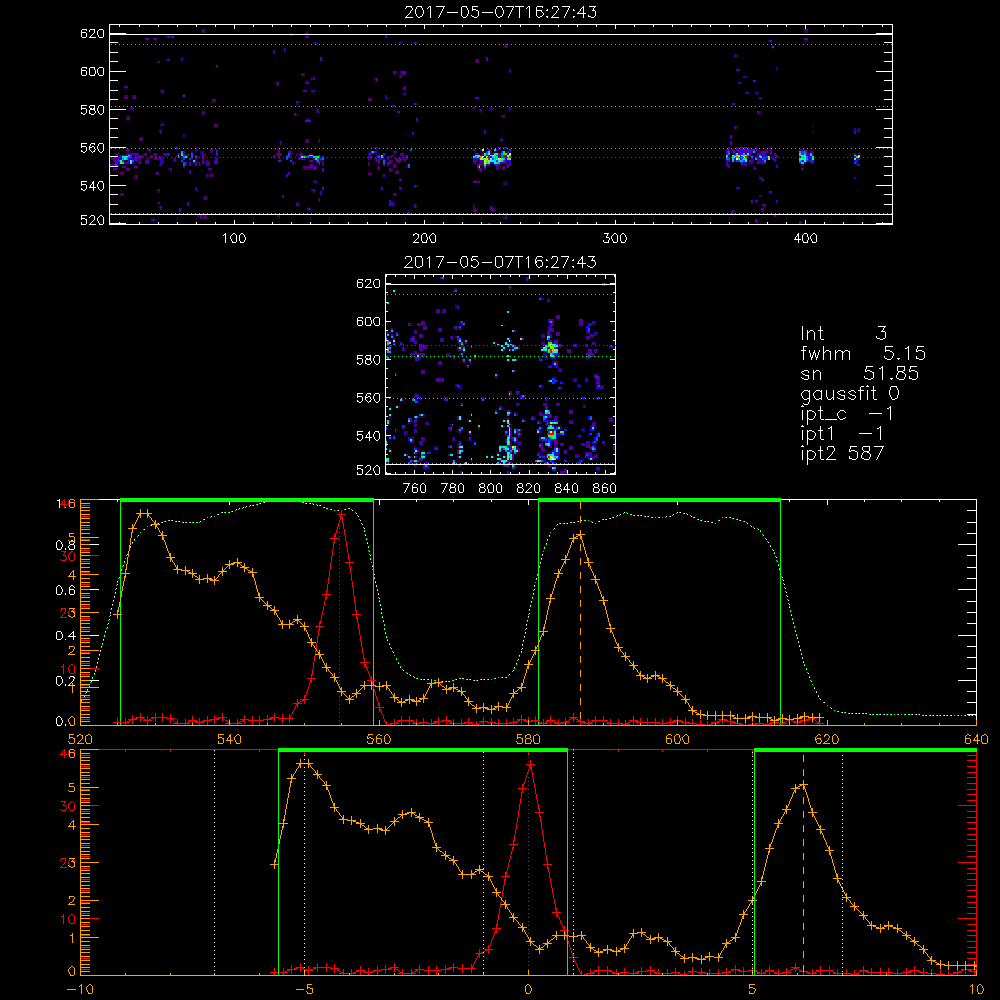
Task: Click the '840' x-axis label of square plot
Action: pos(566,489)
